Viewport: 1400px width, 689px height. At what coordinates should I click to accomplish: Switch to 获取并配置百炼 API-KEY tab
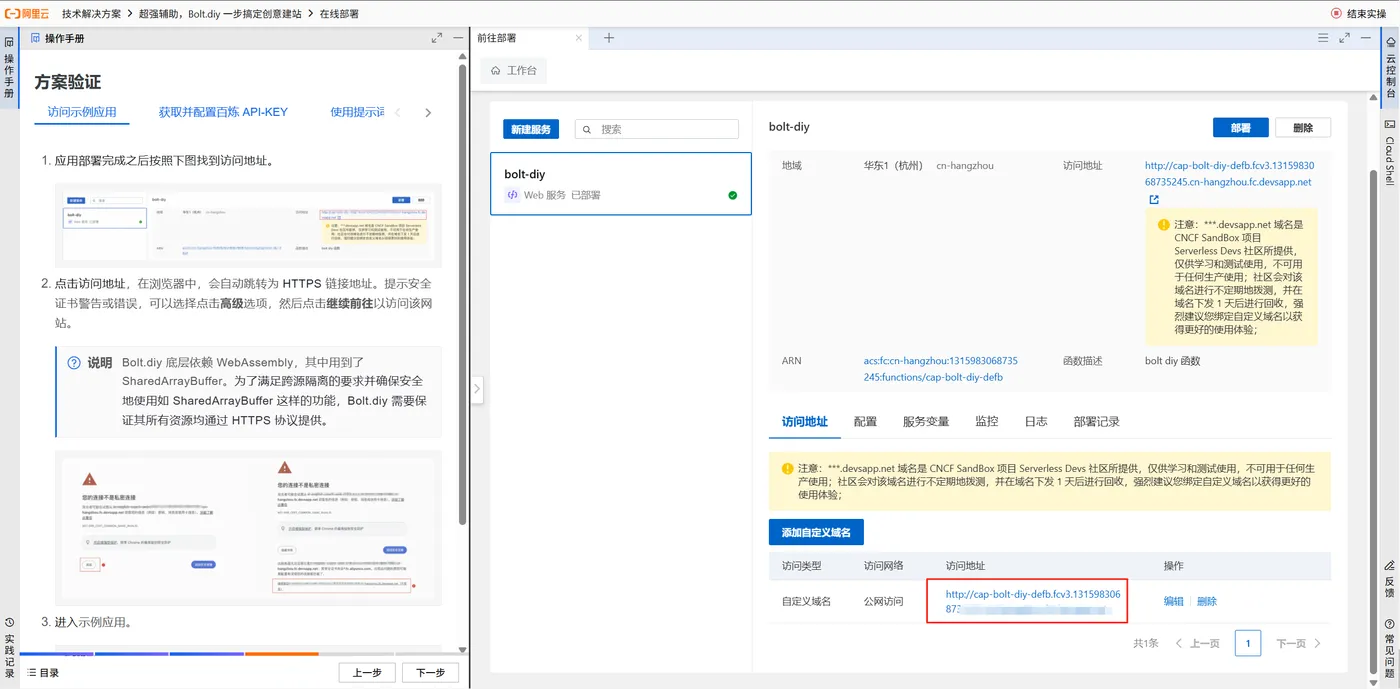pos(223,112)
